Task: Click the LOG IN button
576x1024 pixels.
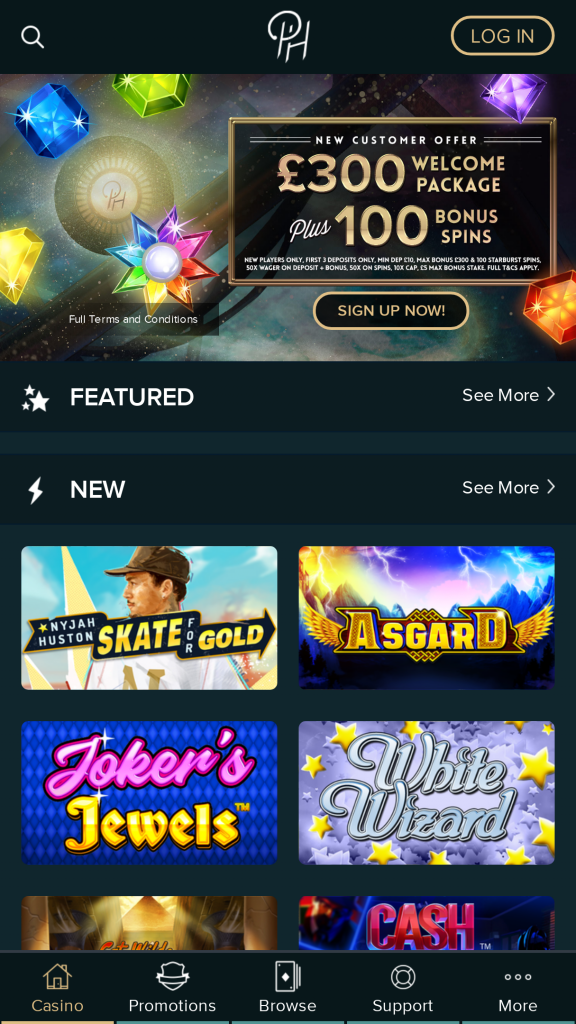Action: point(502,36)
